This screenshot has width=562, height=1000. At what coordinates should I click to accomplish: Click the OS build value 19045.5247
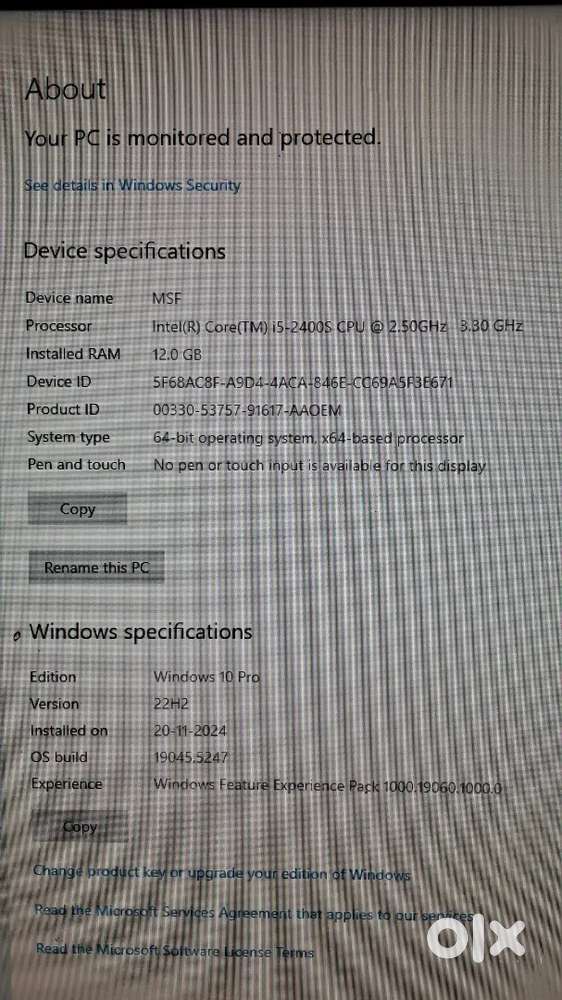click(191, 758)
